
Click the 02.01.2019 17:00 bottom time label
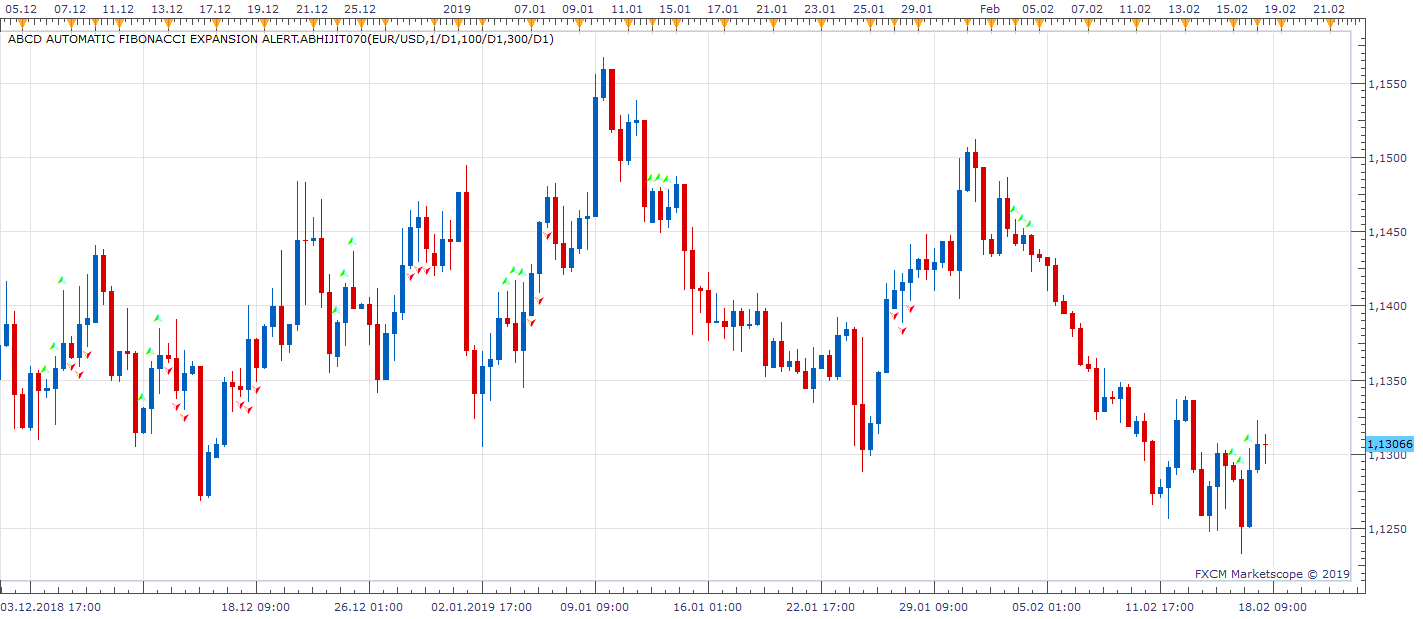tap(481, 607)
